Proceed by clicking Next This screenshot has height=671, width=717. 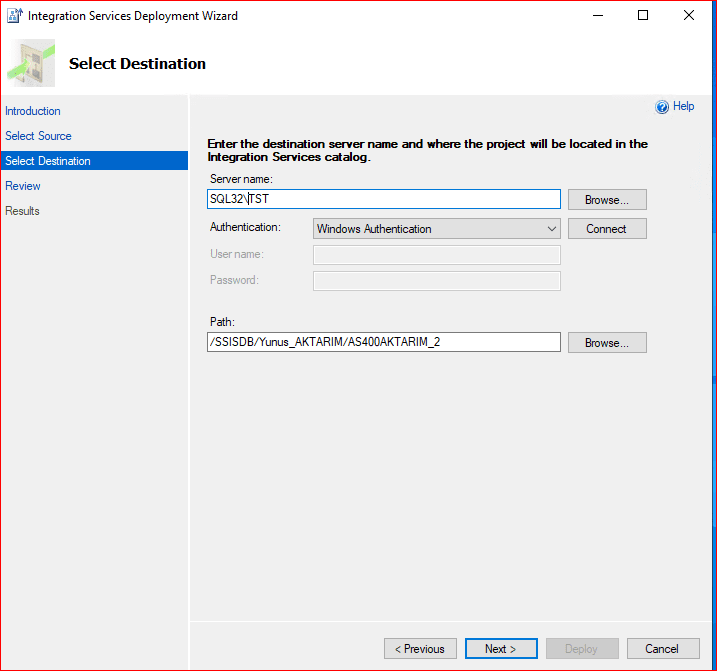(501, 649)
